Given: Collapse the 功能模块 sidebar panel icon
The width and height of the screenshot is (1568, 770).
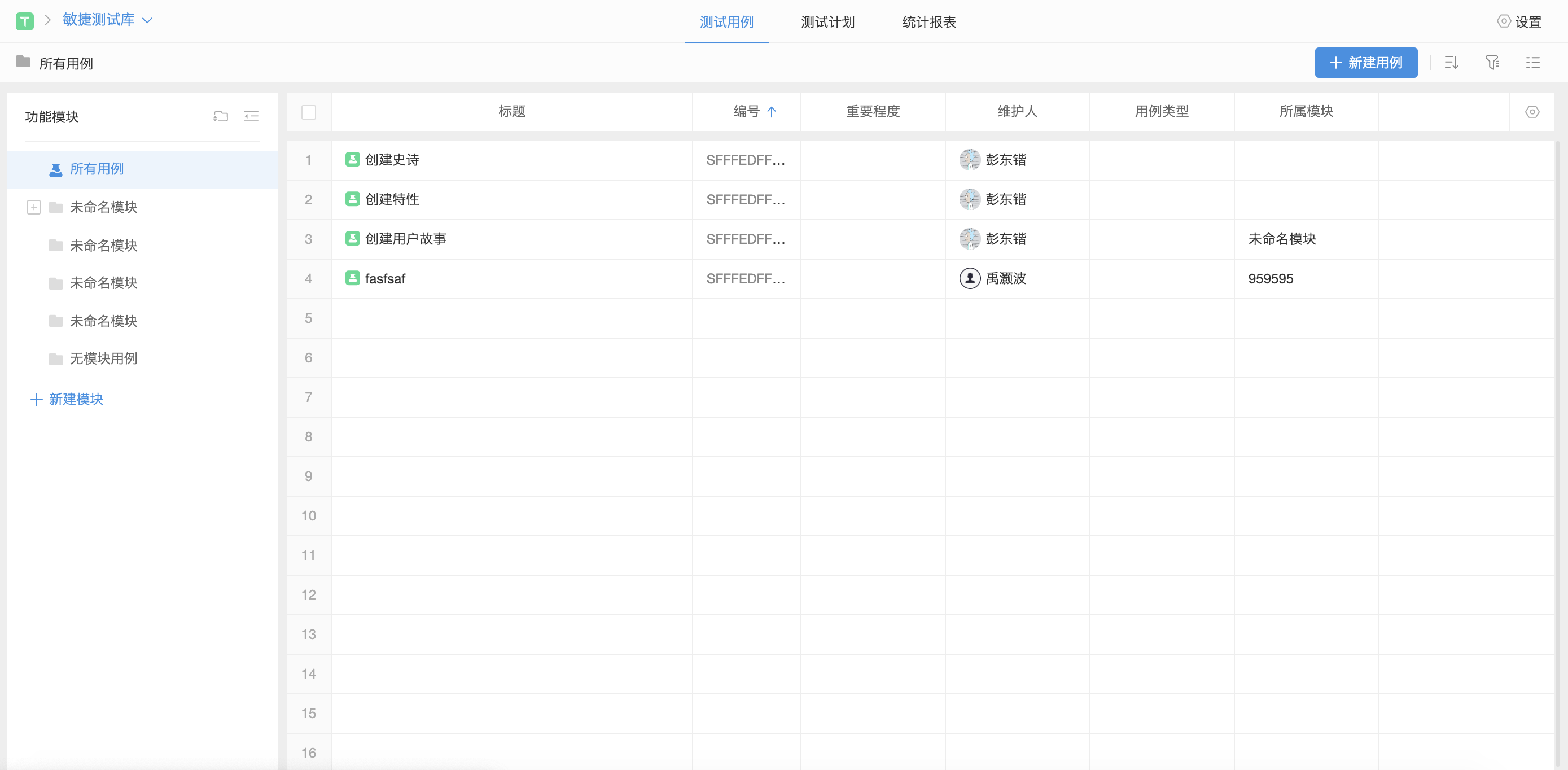Looking at the screenshot, I should (251, 116).
